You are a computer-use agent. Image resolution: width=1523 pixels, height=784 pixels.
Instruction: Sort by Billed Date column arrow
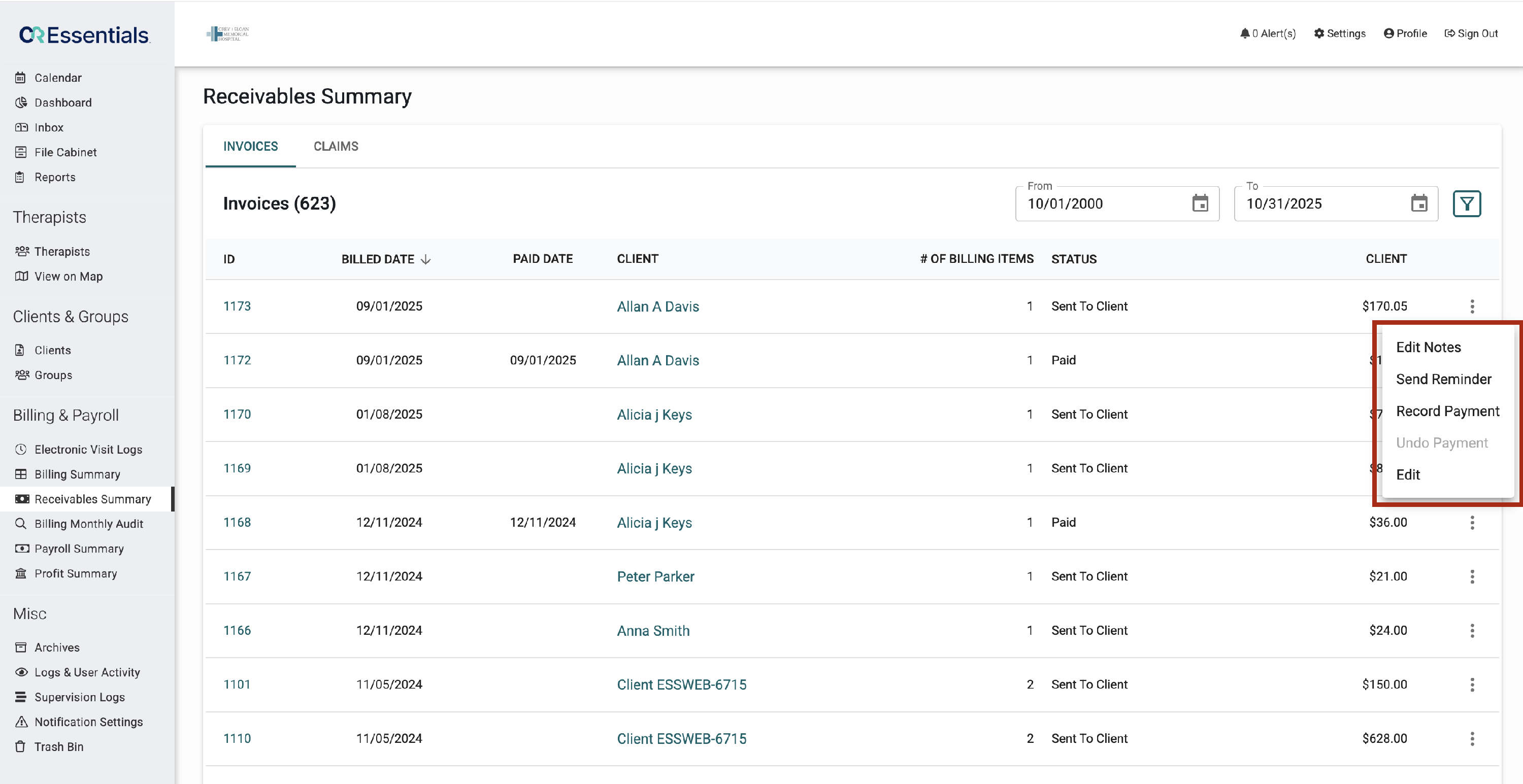(x=426, y=259)
